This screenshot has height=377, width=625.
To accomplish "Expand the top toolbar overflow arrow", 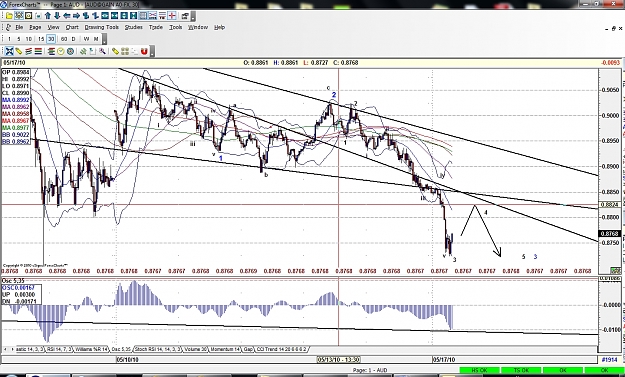I will click(193, 17).
